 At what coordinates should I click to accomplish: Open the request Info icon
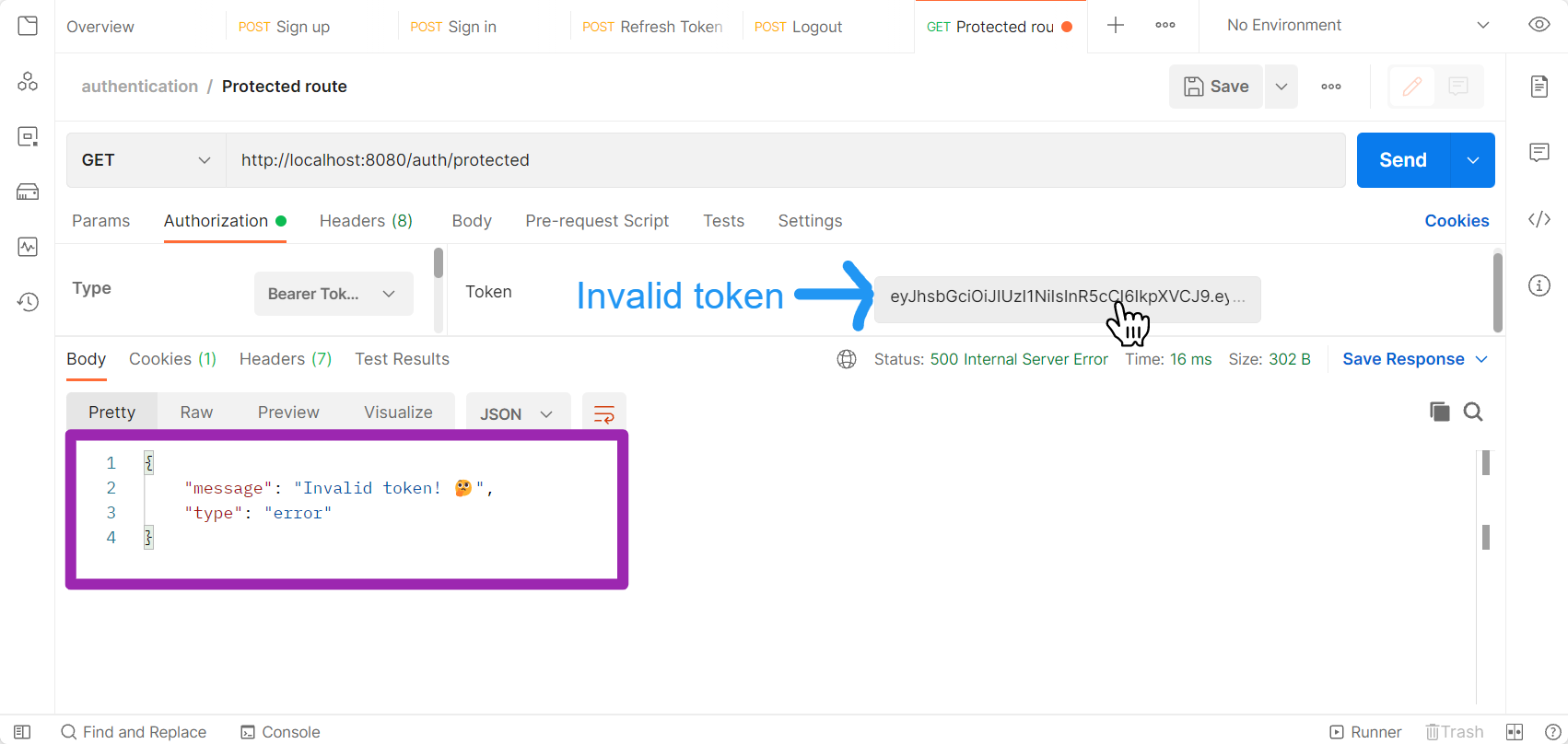click(1539, 285)
